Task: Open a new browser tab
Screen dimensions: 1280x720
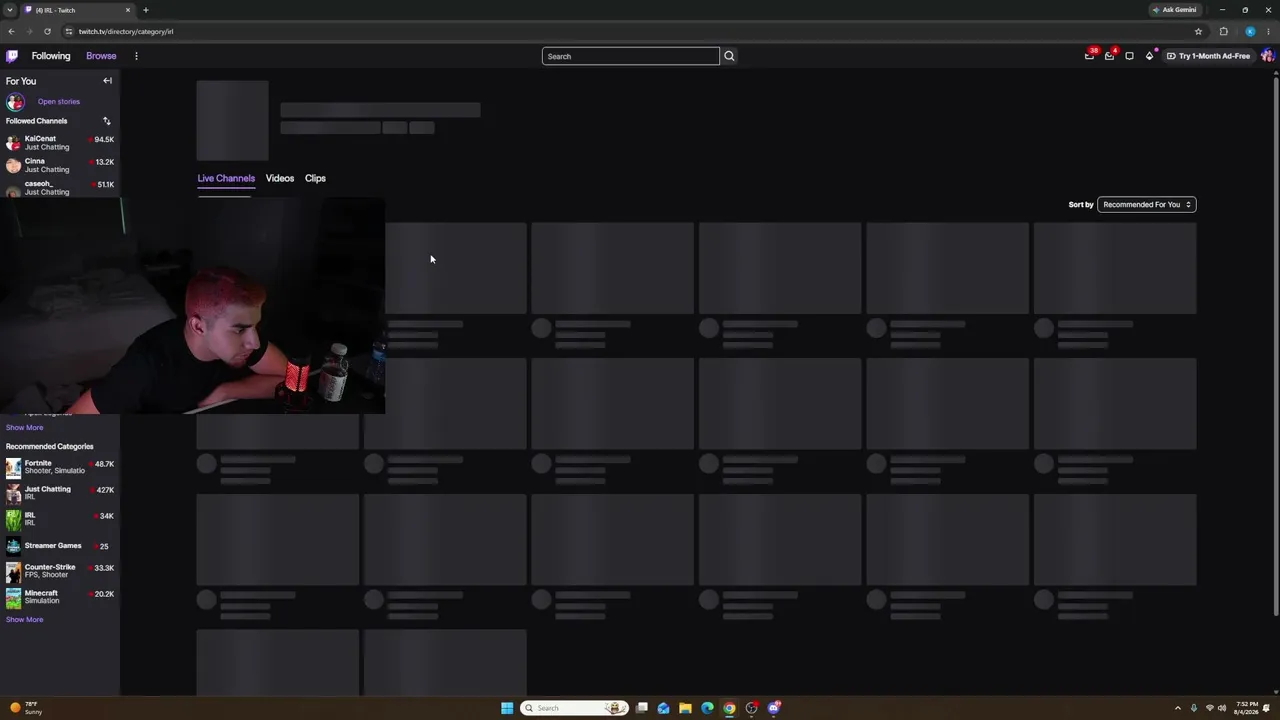Action: tap(145, 10)
